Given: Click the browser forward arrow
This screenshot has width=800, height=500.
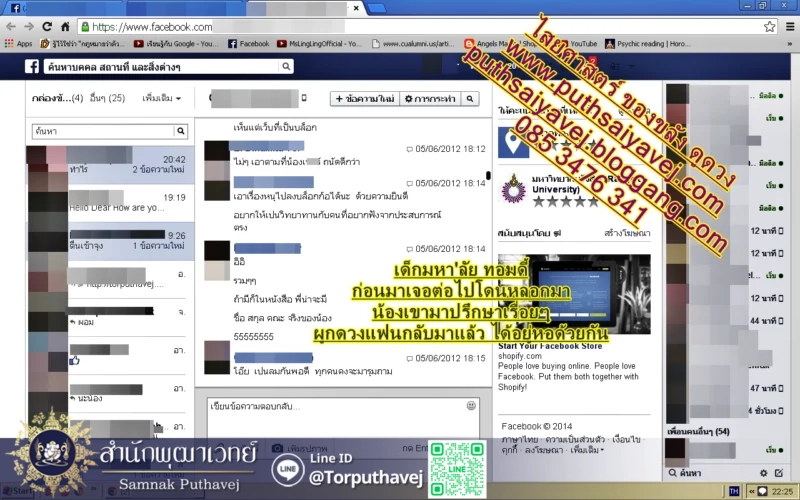Looking at the screenshot, I should coord(29,27).
